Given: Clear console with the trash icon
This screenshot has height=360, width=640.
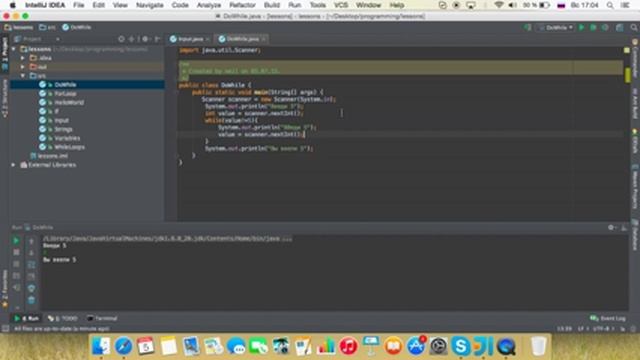Looking at the screenshot, I should (x=31, y=300).
